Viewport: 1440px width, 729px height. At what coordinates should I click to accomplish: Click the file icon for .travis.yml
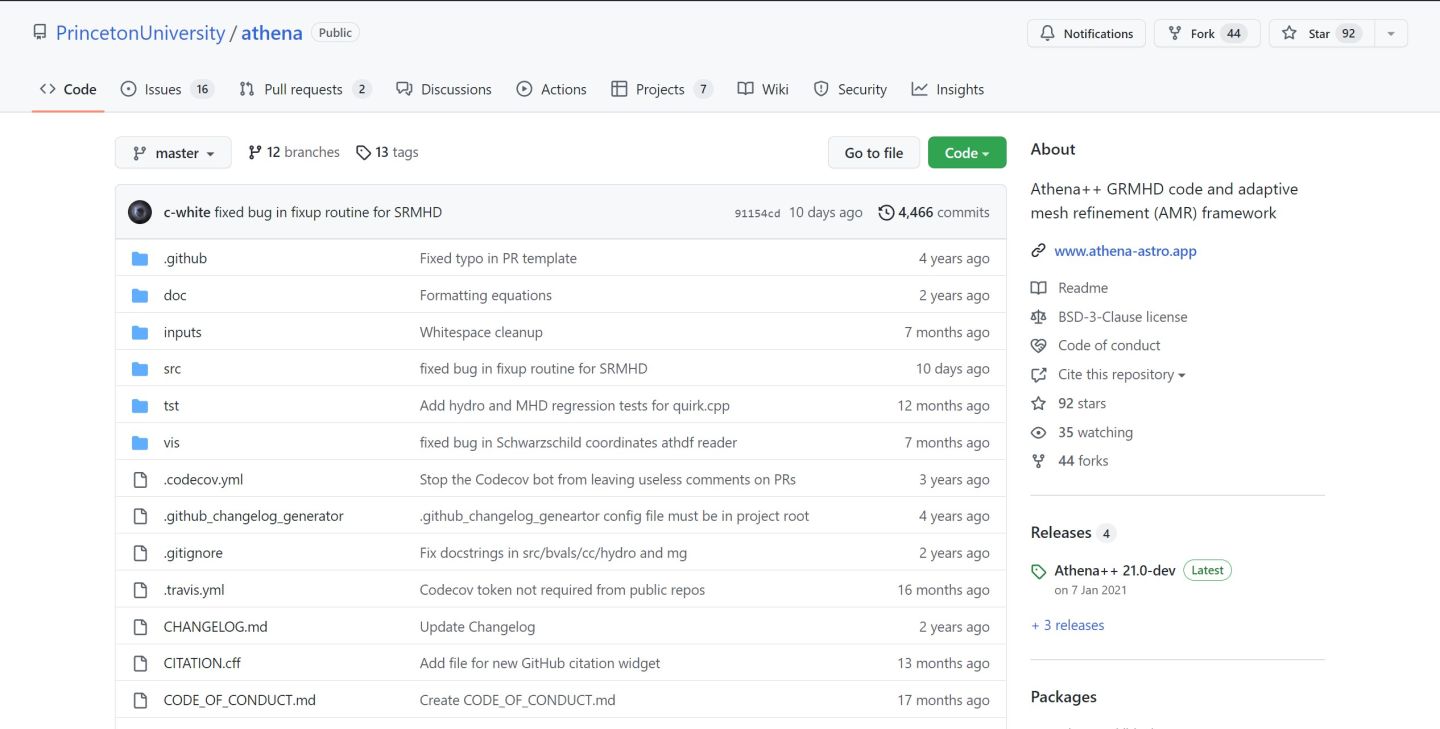pos(140,590)
